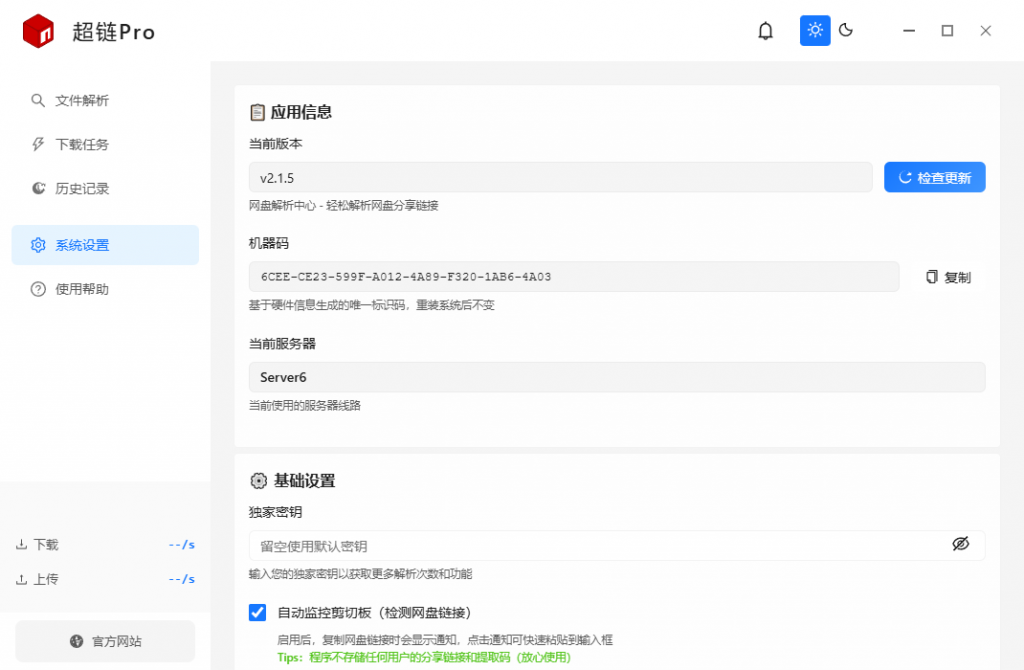The height and width of the screenshot is (670, 1024).
Task: Copy the machine code with 复制
Action: tap(947, 277)
